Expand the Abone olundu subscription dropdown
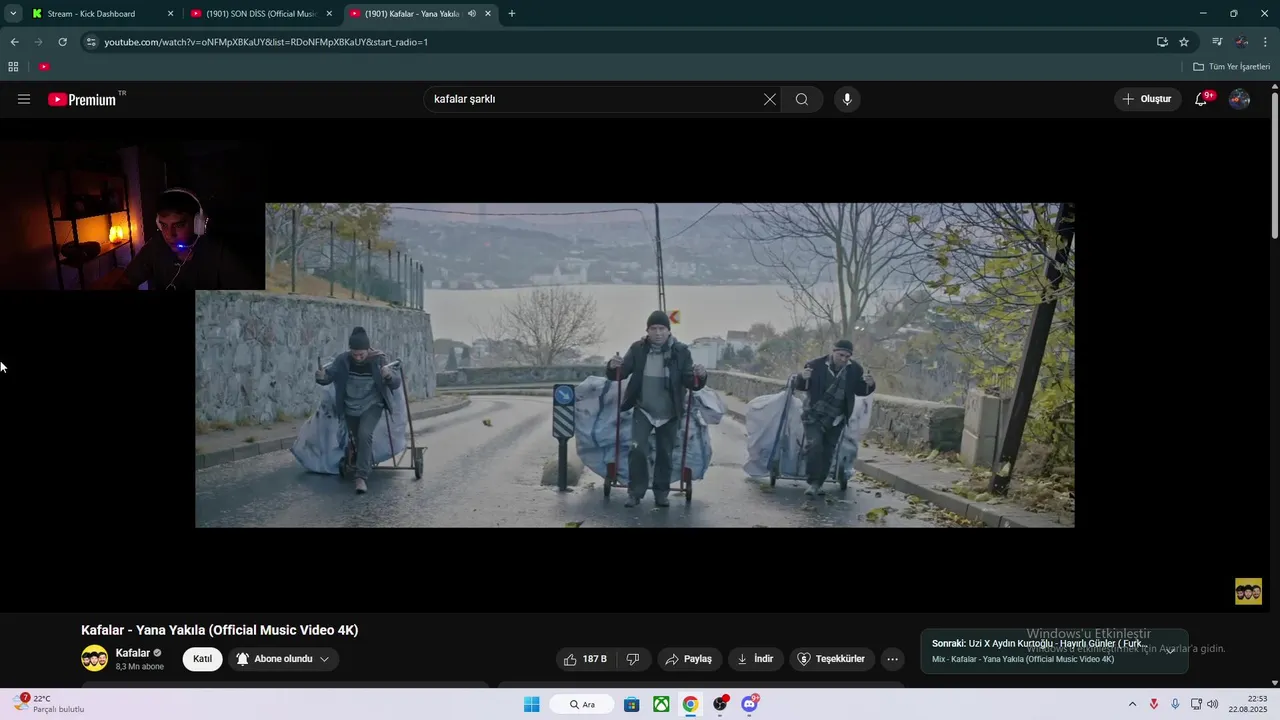This screenshot has height=720, width=1280. click(324, 659)
